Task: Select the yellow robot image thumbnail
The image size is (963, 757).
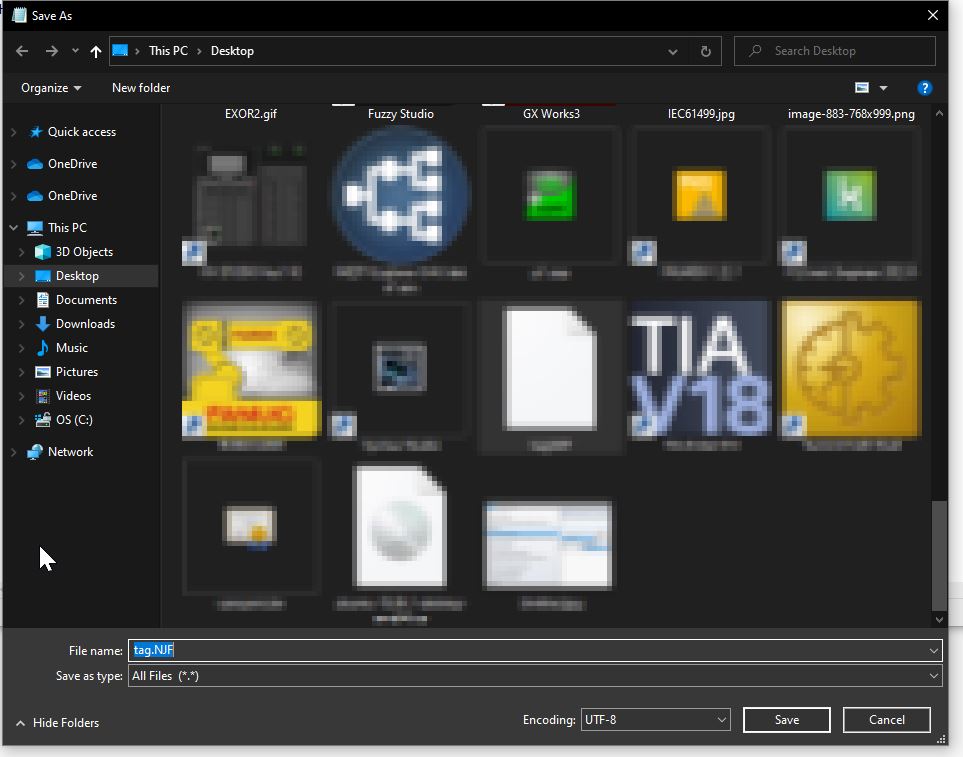Action: (x=251, y=370)
